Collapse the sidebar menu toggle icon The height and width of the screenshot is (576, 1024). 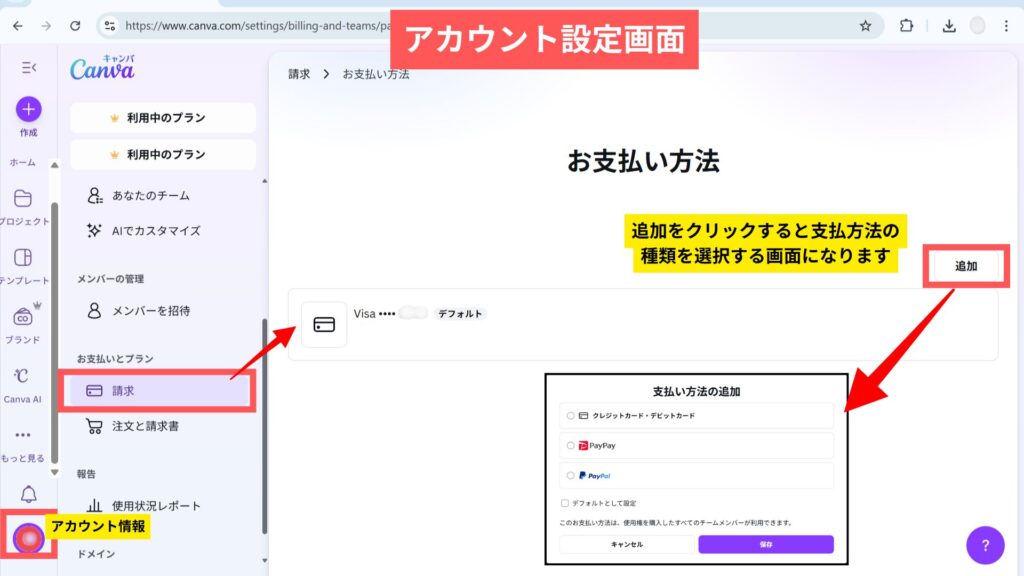tap(29, 67)
